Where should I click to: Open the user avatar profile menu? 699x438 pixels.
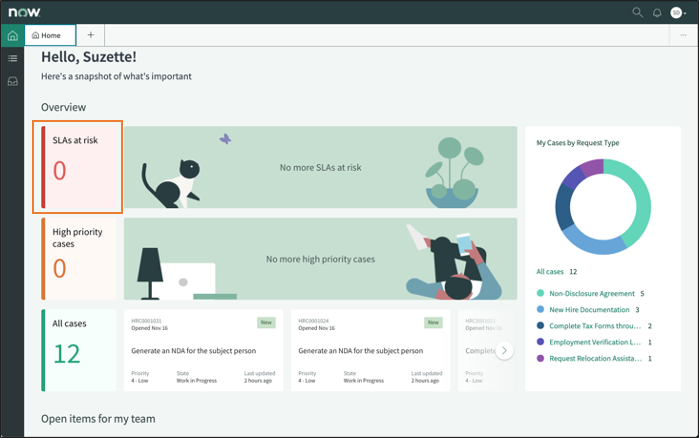[678, 12]
